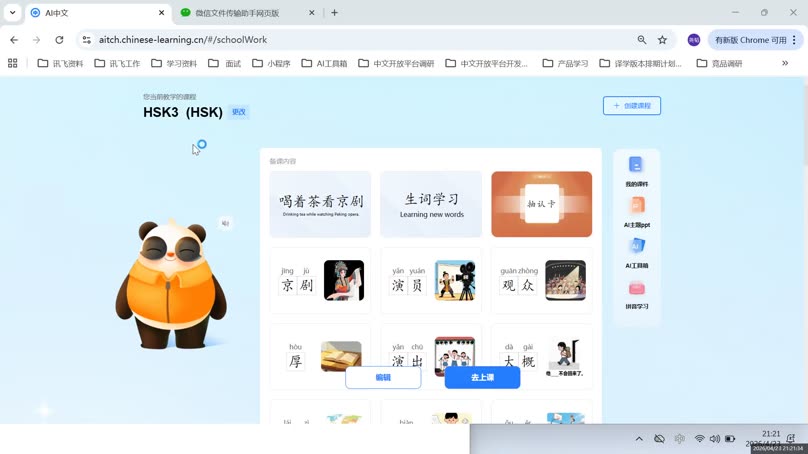
Task: Go back to previous page
Action: coord(14,40)
